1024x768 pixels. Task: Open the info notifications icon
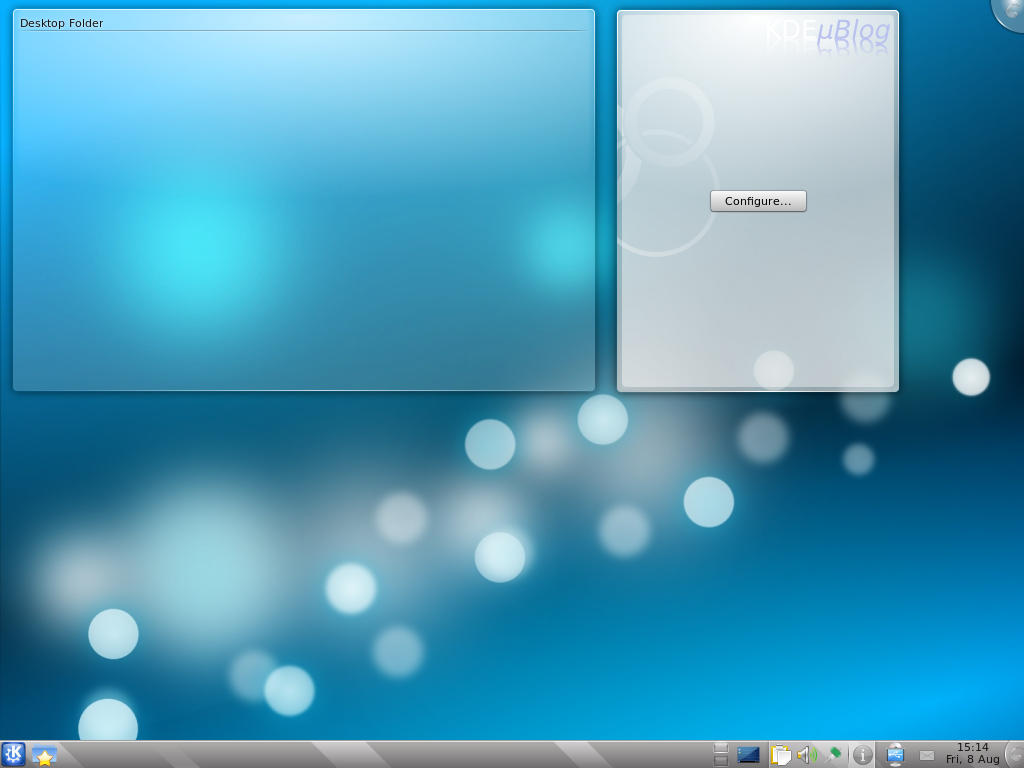(x=862, y=755)
